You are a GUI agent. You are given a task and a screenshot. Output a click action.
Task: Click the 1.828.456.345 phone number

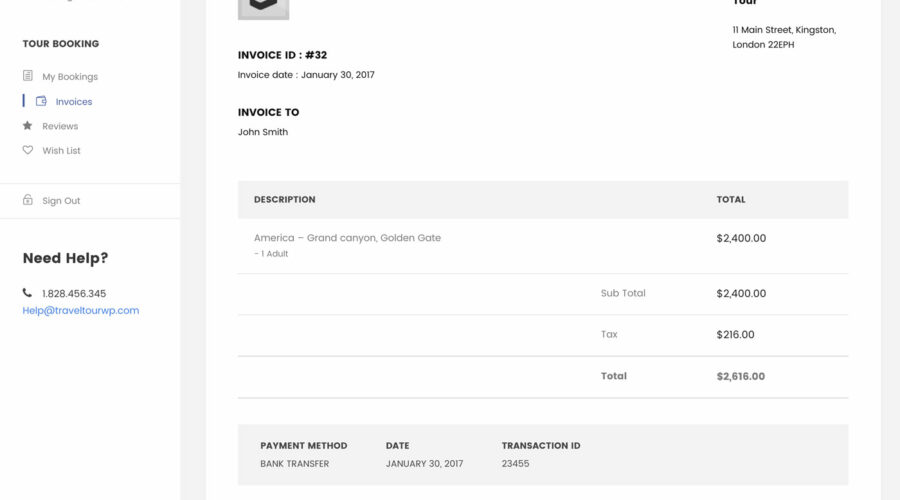74,294
